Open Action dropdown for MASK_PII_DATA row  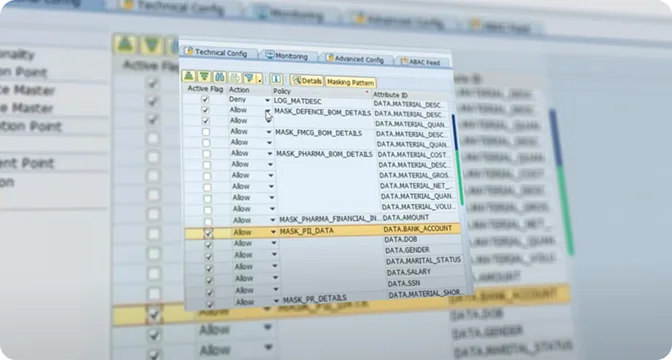(273, 232)
